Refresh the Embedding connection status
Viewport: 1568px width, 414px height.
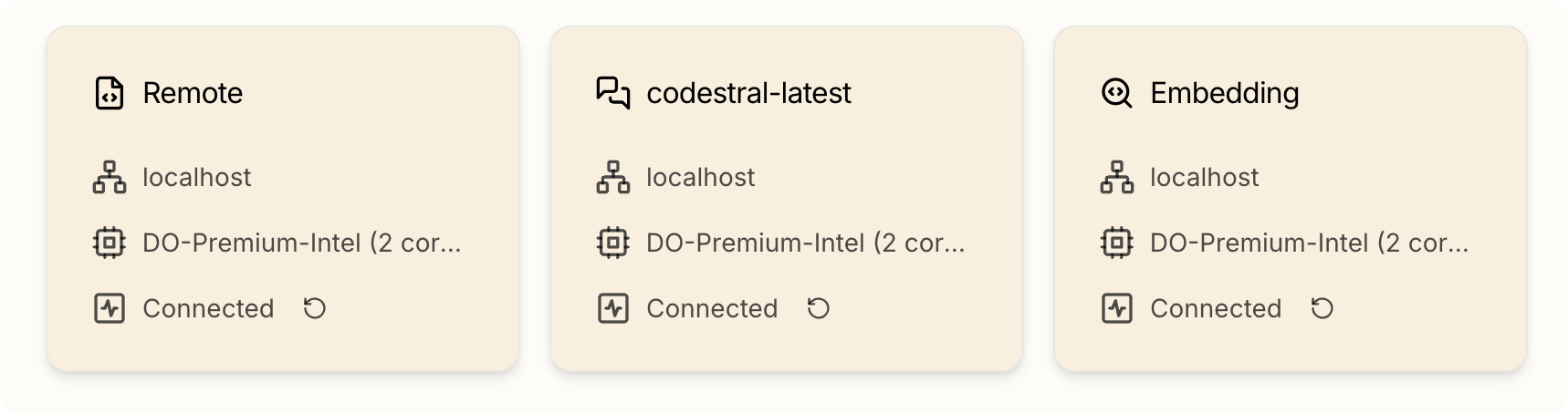[x=1322, y=308]
